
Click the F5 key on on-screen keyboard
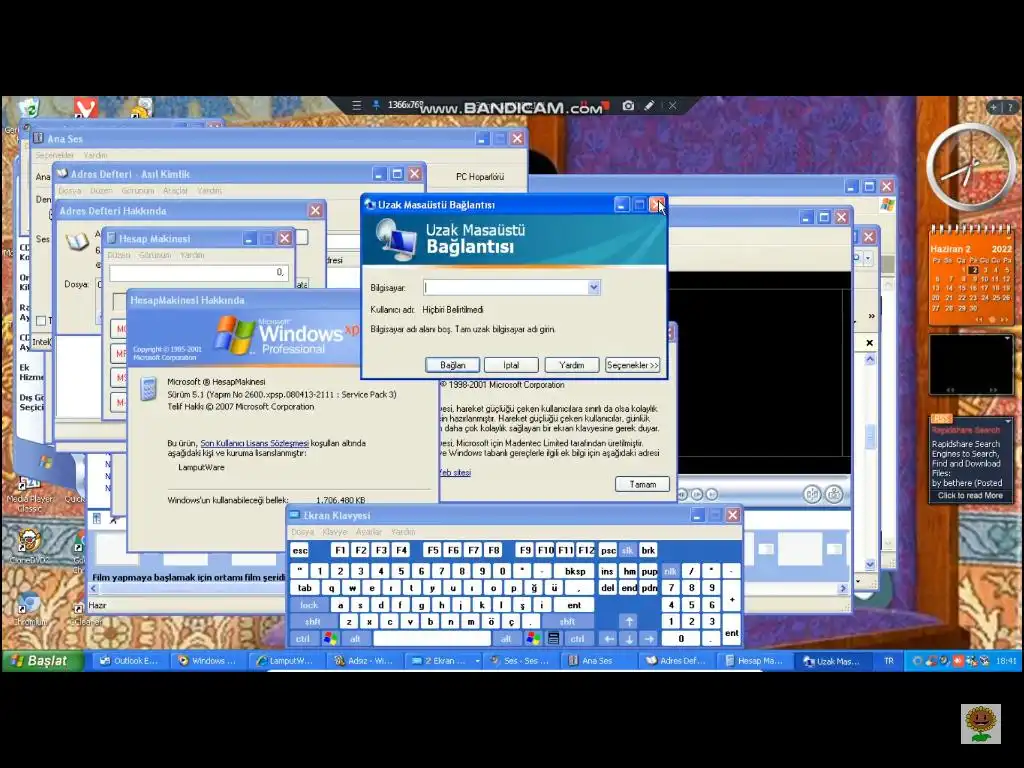pyautogui.click(x=433, y=551)
